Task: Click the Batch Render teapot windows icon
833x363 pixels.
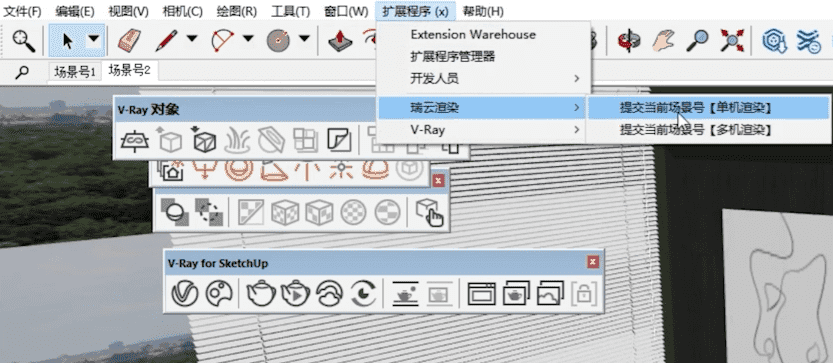Action: click(516, 293)
